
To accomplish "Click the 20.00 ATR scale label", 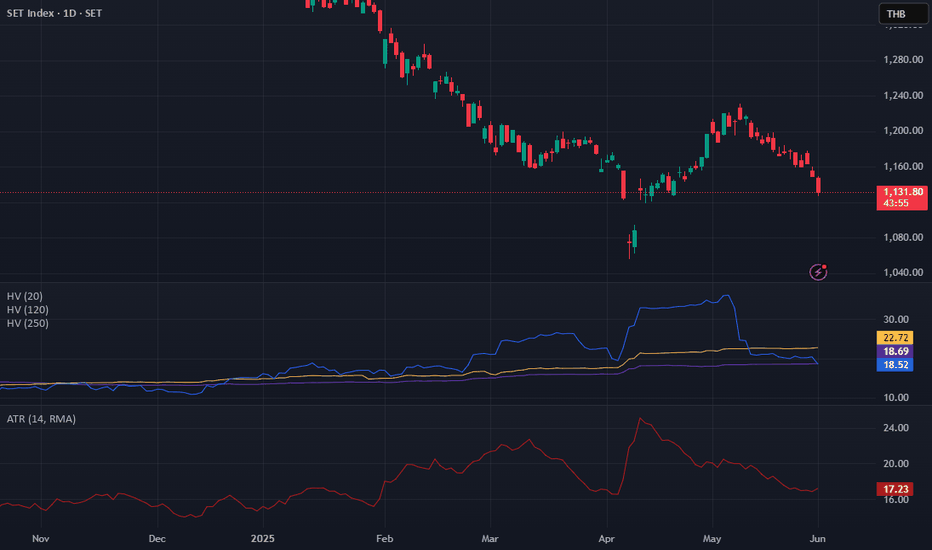I will (x=896, y=464).
